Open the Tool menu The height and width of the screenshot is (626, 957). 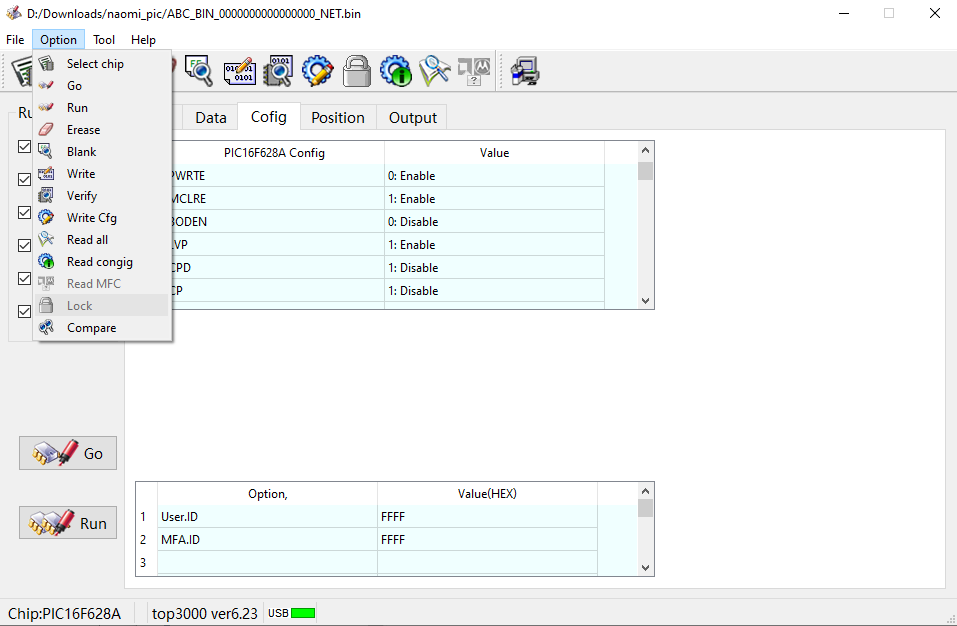(104, 40)
